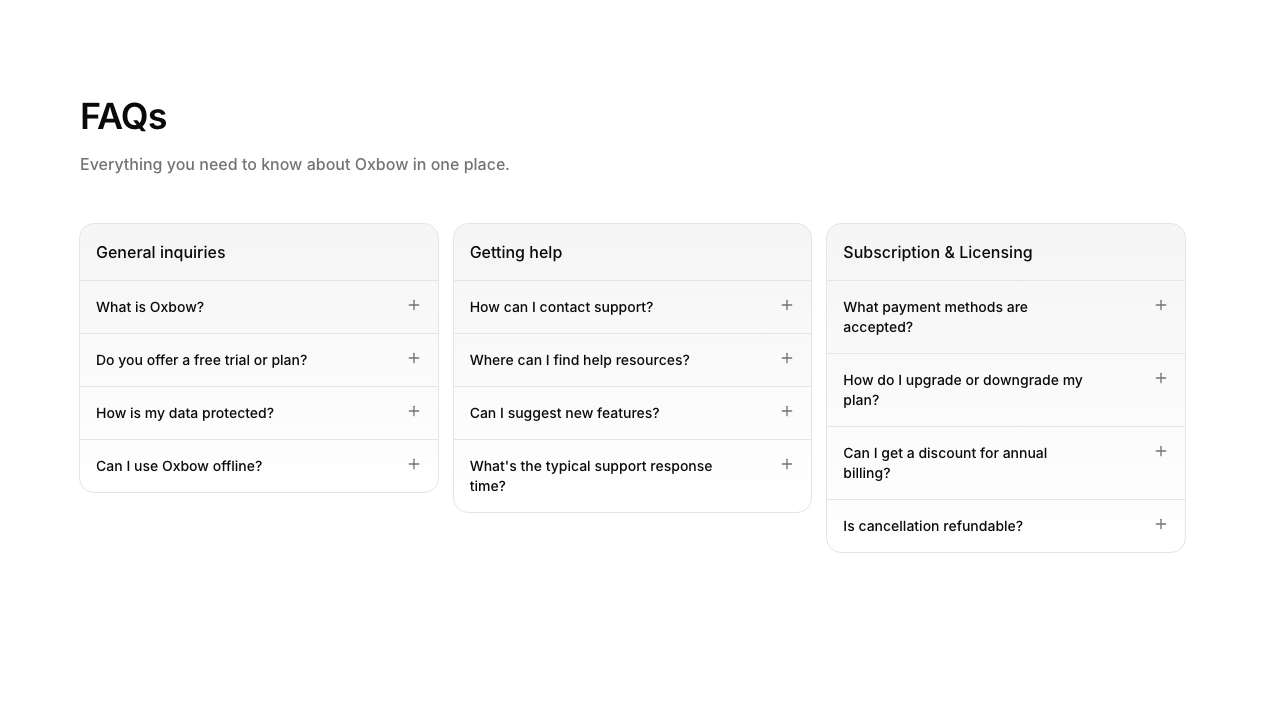Screen dimensions: 1280x720
Task: Click the plus icon beside What is Oxbow?
Action: coord(414,305)
